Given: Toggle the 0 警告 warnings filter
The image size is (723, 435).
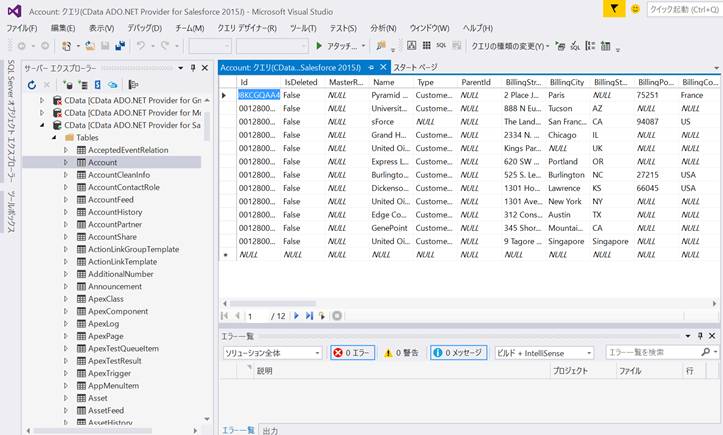Looking at the screenshot, I should 400,353.
